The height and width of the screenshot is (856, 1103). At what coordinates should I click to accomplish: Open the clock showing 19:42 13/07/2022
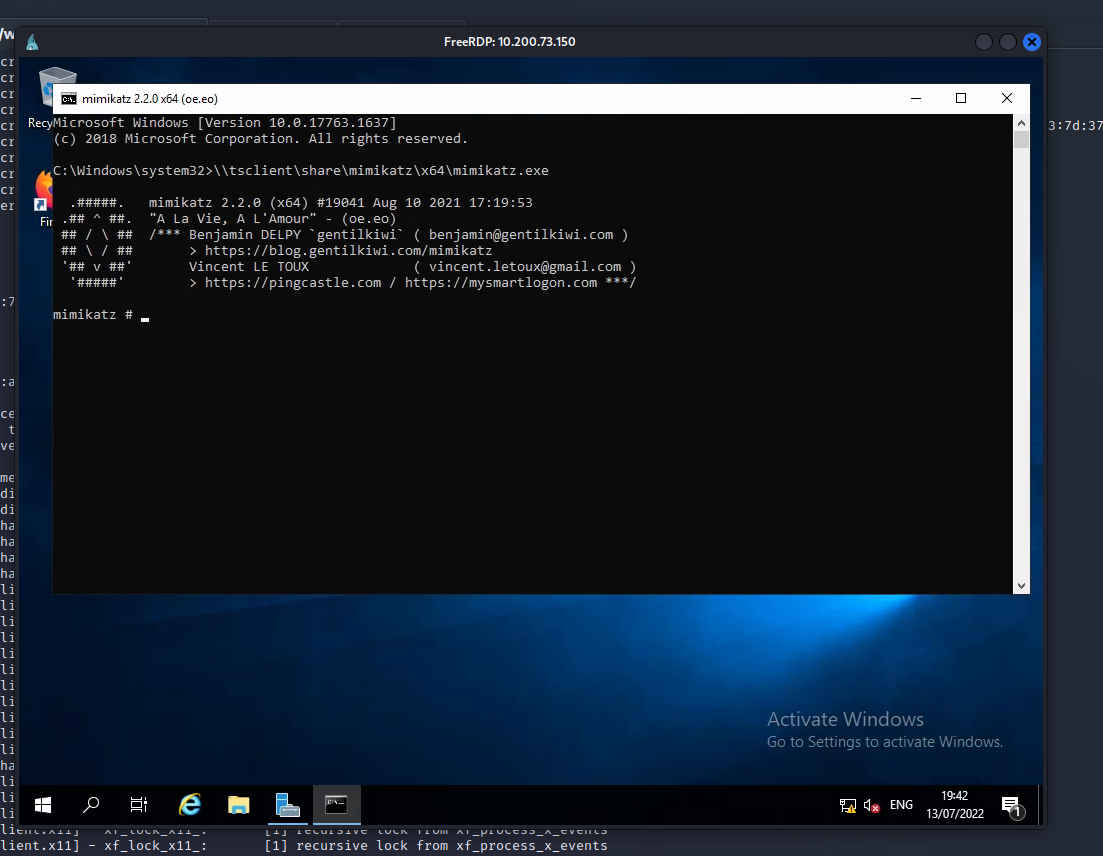[955, 805]
